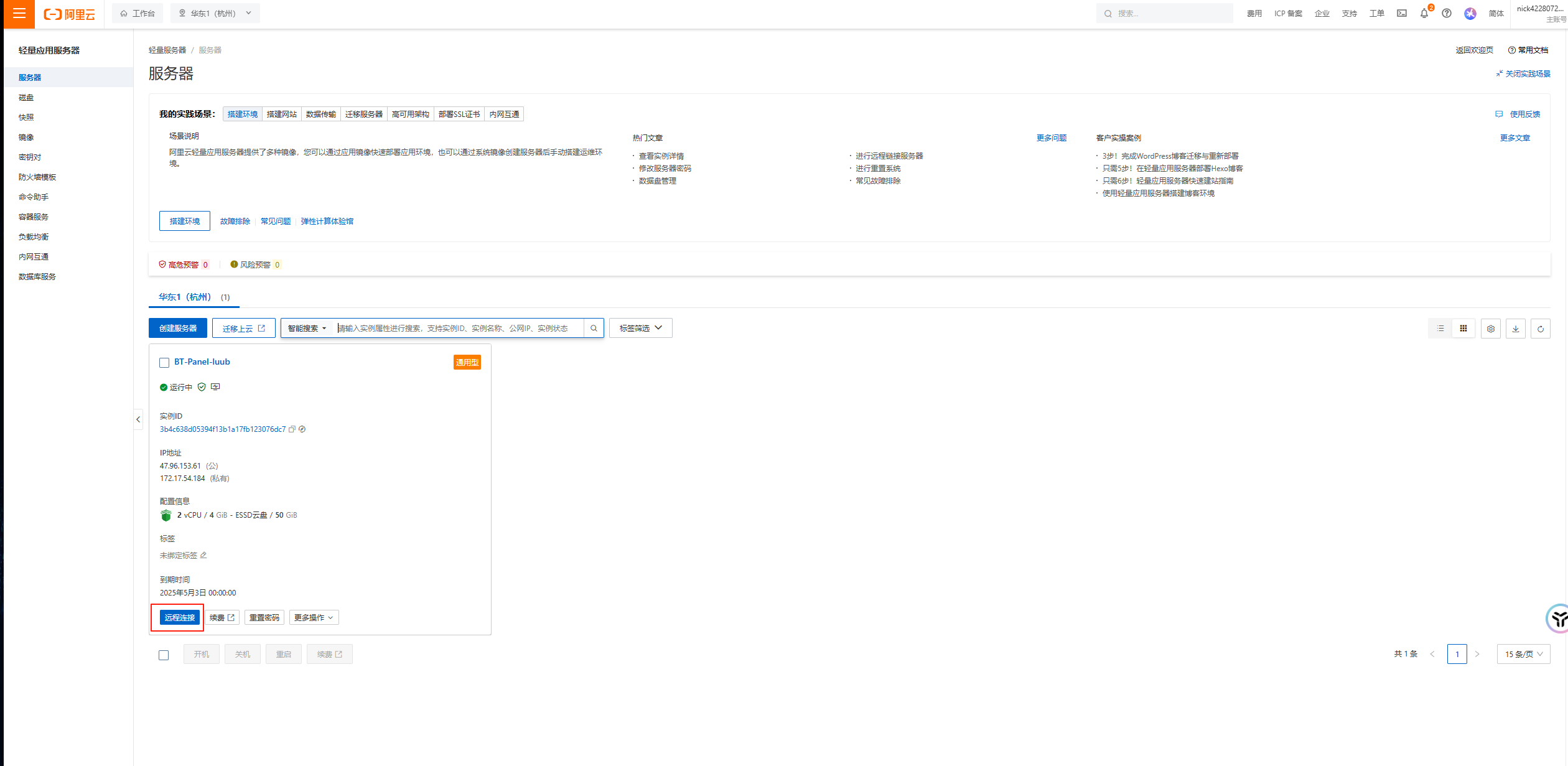Open the hamburger navigation menu
The height and width of the screenshot is (766, 1568).
[x=19, y=13]
